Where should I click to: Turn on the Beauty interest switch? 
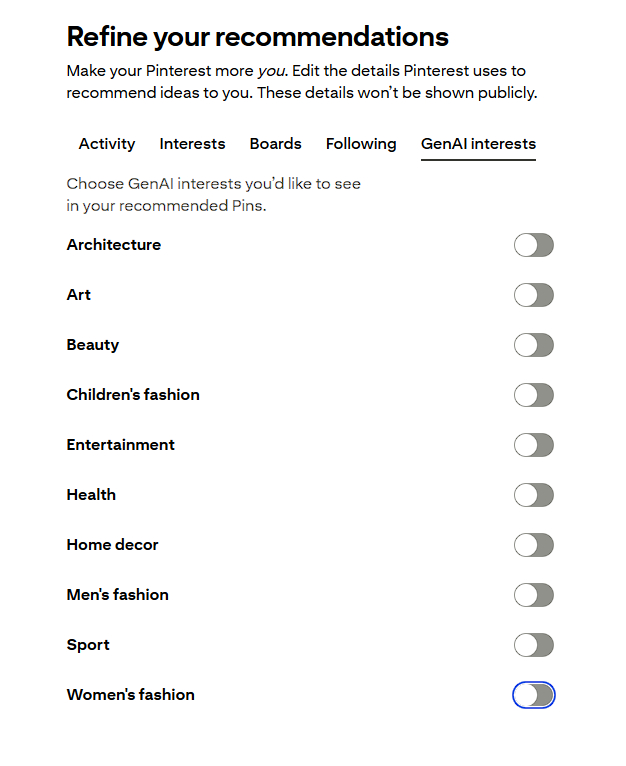tap(533, 345)
